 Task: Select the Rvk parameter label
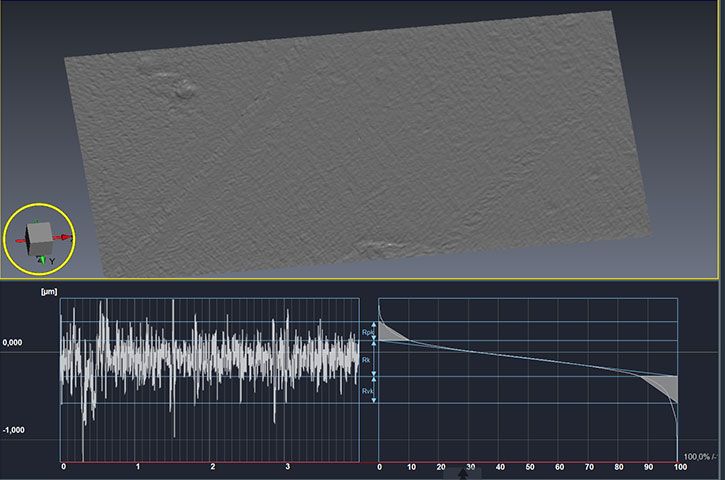point(366,391)
